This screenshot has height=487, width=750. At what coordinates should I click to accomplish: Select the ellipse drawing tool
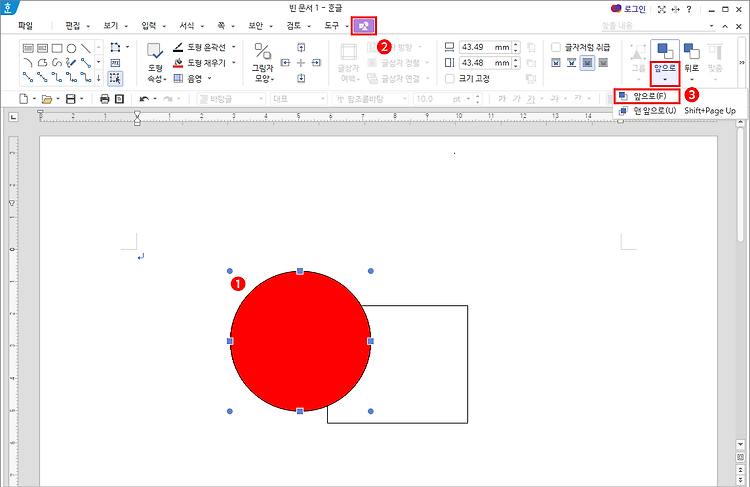click(71, 48)
